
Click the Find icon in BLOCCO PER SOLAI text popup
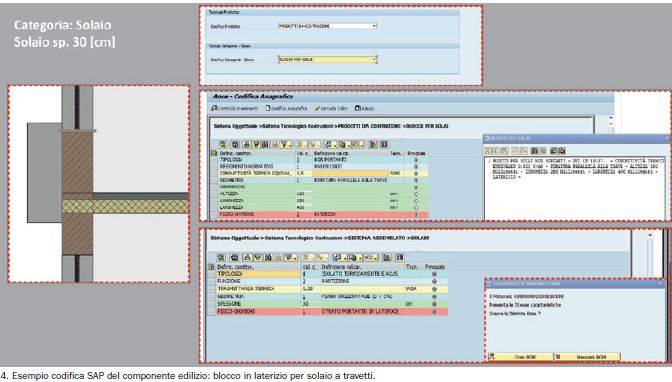coord(534,151)
